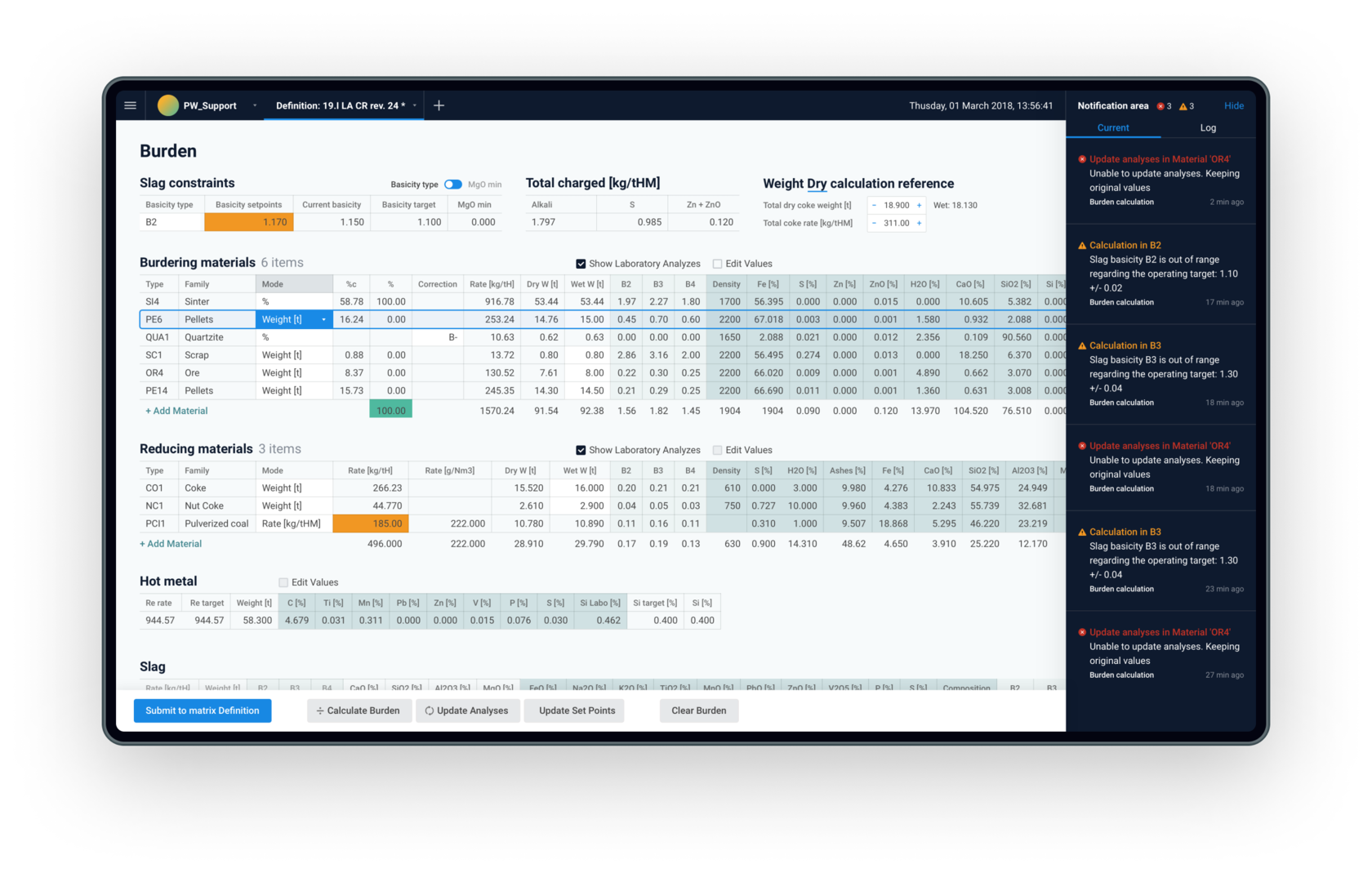Open the Definition tab dropdown arrow

click(x=415, y=105)
